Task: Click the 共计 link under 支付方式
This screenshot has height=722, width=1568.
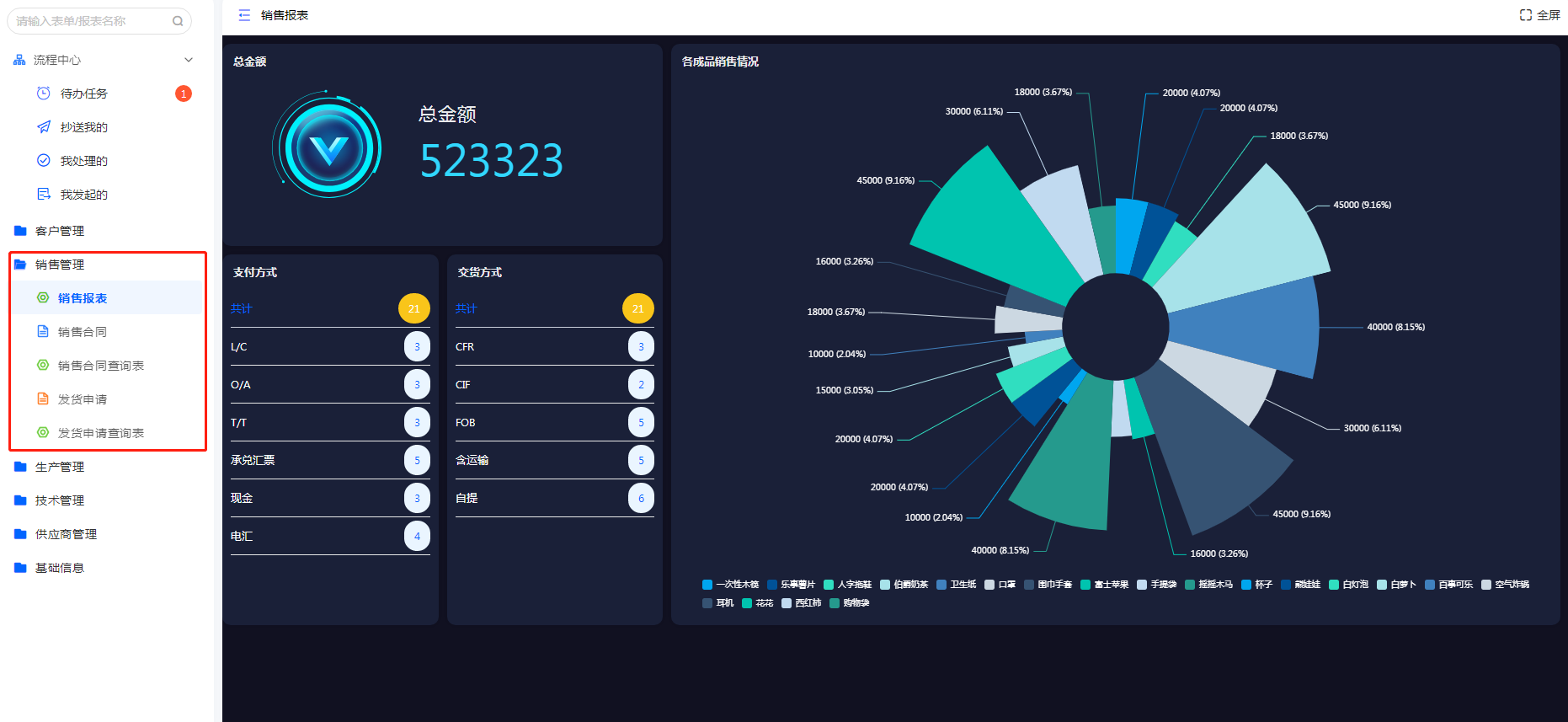Action: tap(242, 309)
